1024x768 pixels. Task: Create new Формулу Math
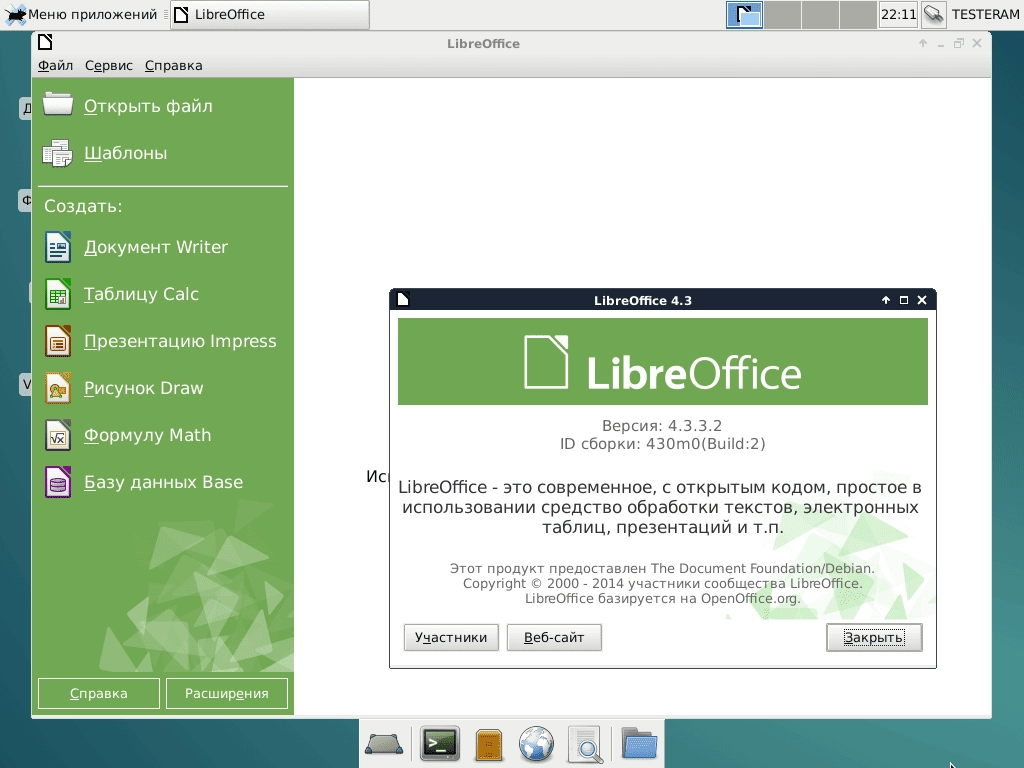148,435
